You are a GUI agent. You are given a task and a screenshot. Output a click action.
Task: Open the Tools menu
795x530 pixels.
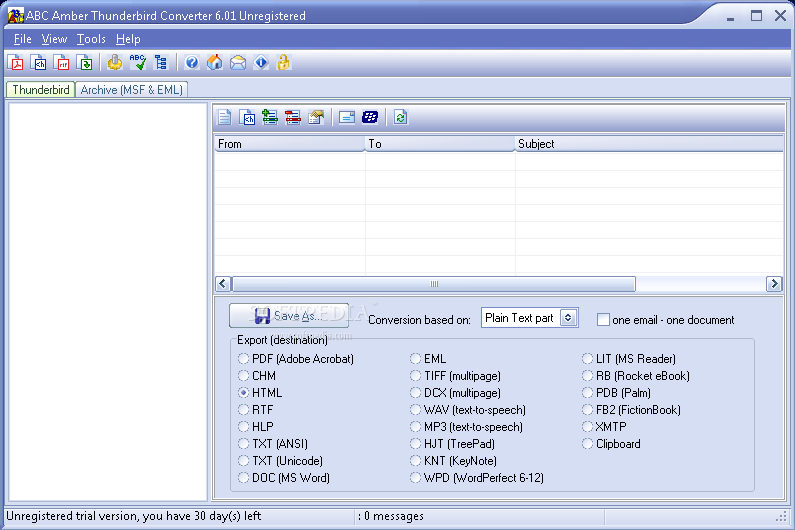pos(91,39)
